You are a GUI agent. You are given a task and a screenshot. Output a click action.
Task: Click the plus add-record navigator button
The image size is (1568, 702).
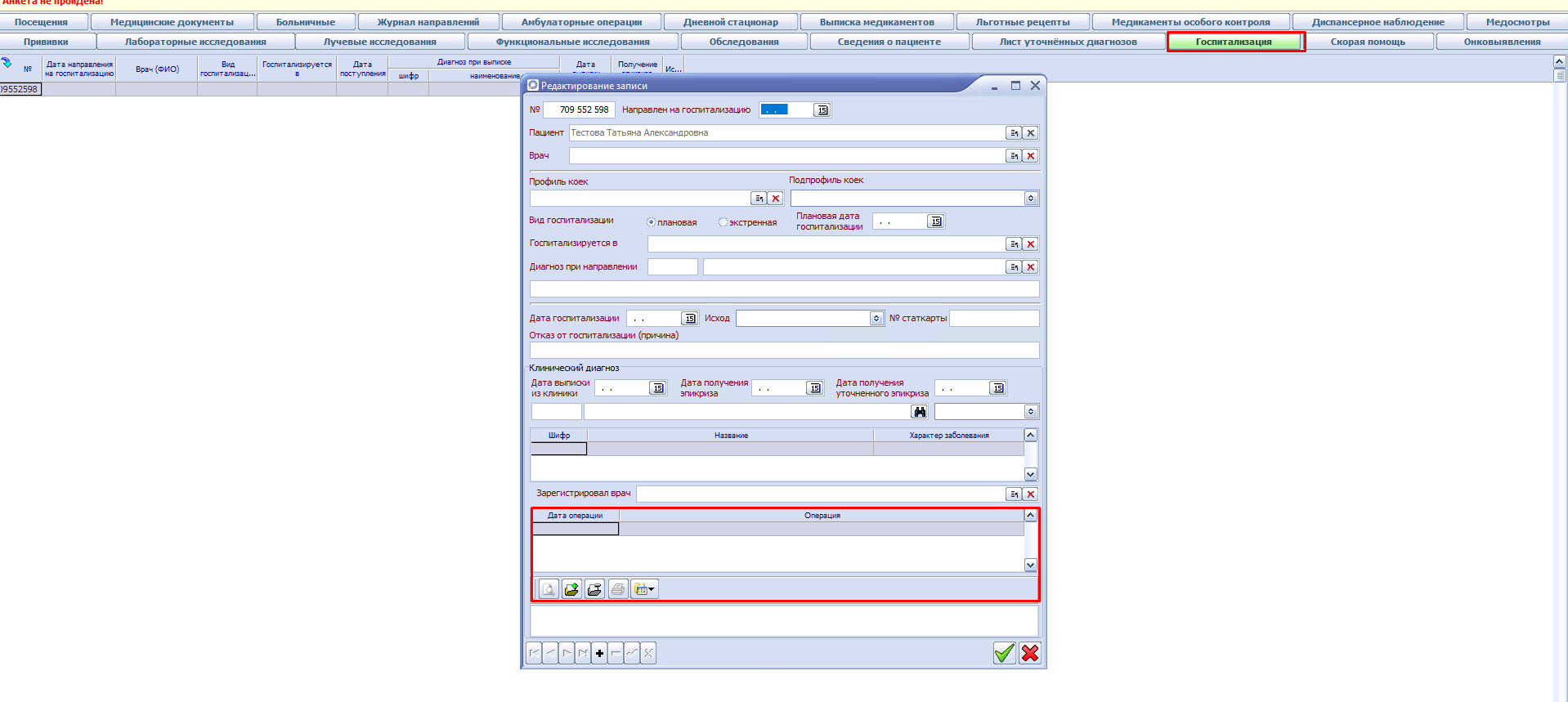599,653
